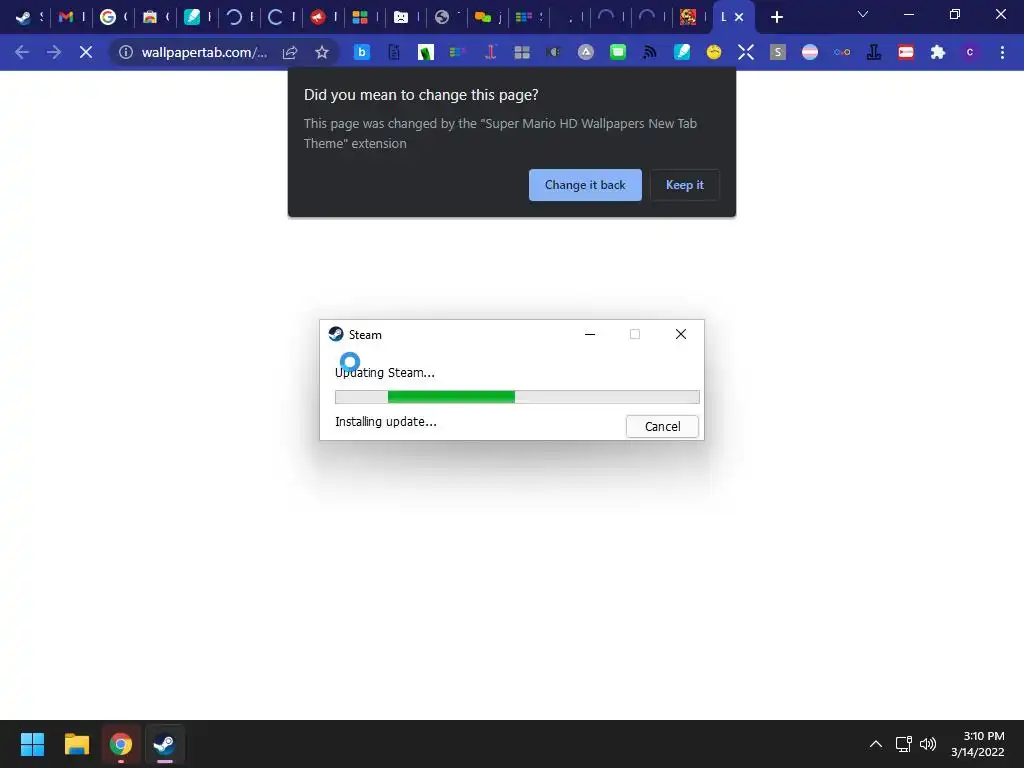
Task: Switch to the Chrome Web Store tab
Action: coord(150,17)
